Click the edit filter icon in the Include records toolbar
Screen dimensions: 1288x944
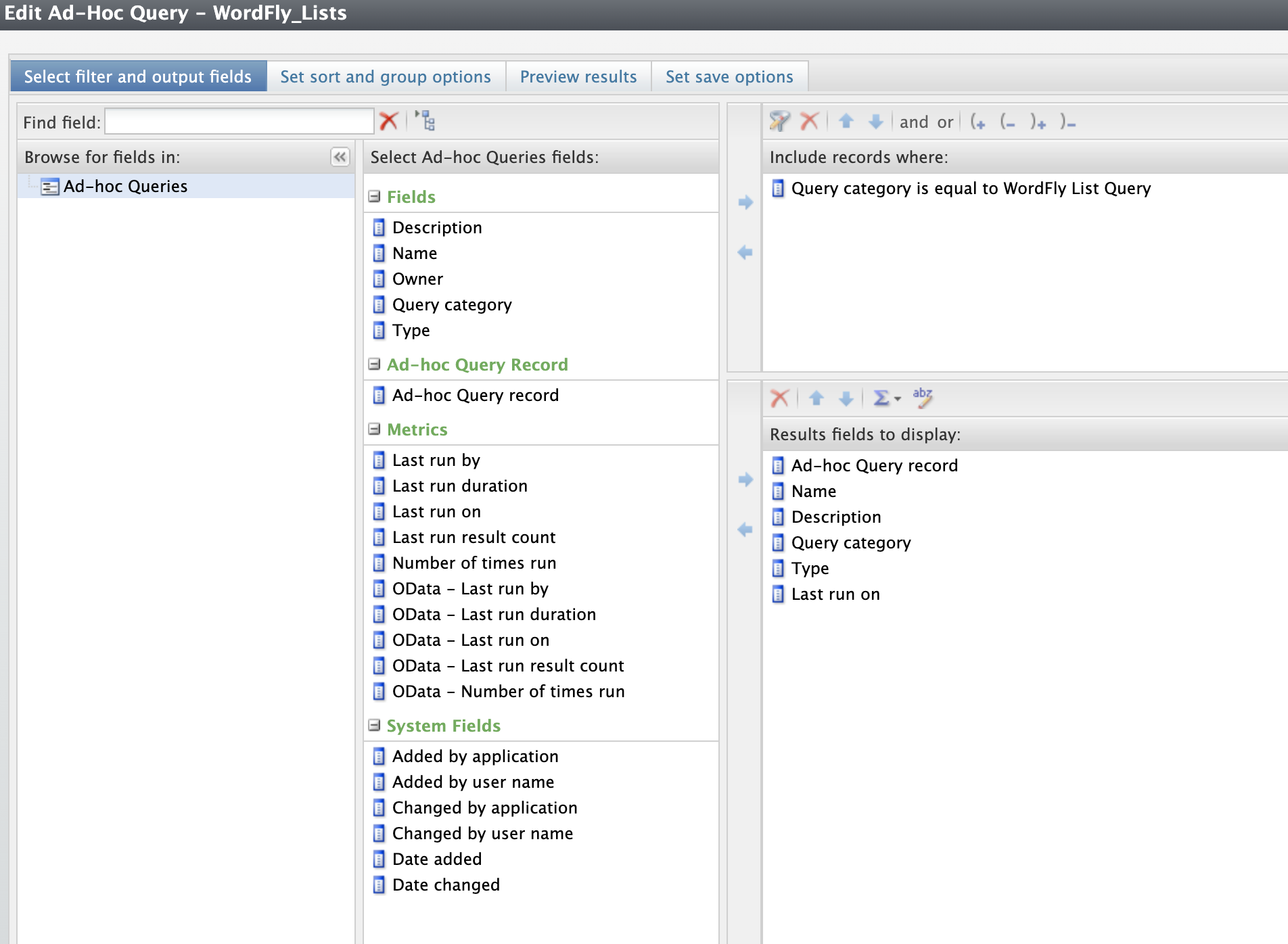click(x=780, y=122)
